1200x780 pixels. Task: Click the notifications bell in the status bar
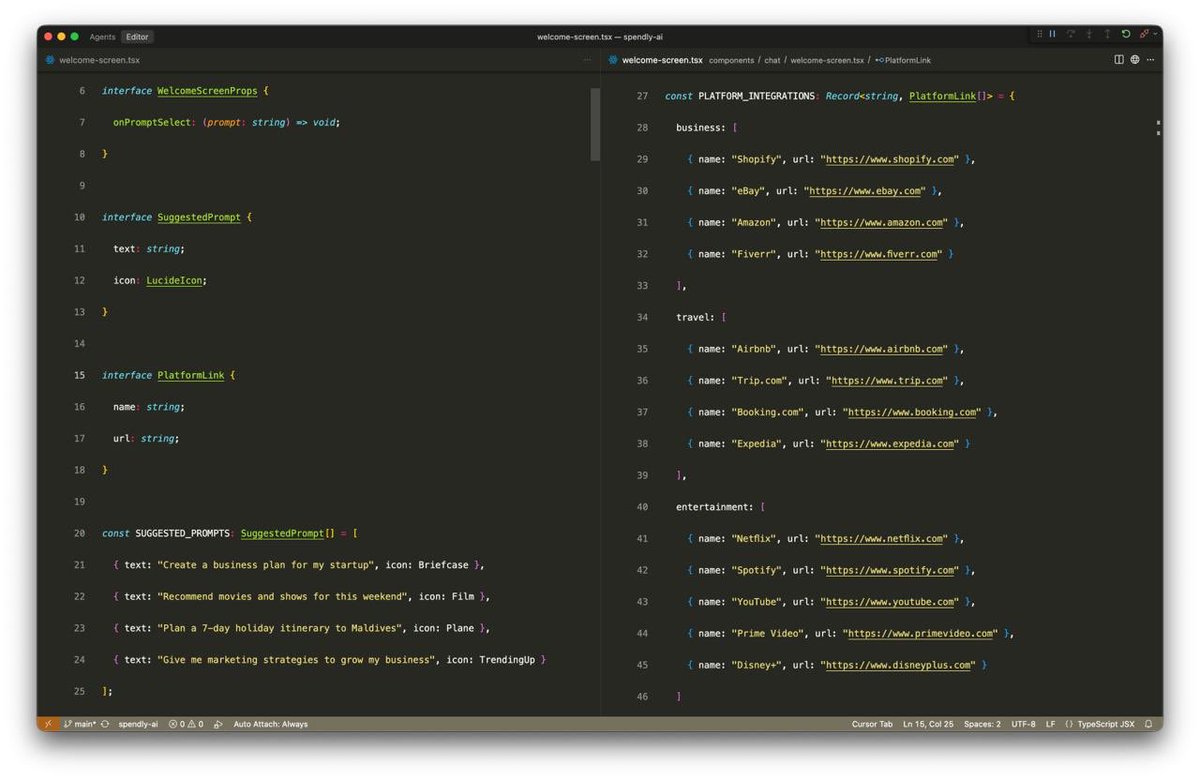coord(1148,724)
